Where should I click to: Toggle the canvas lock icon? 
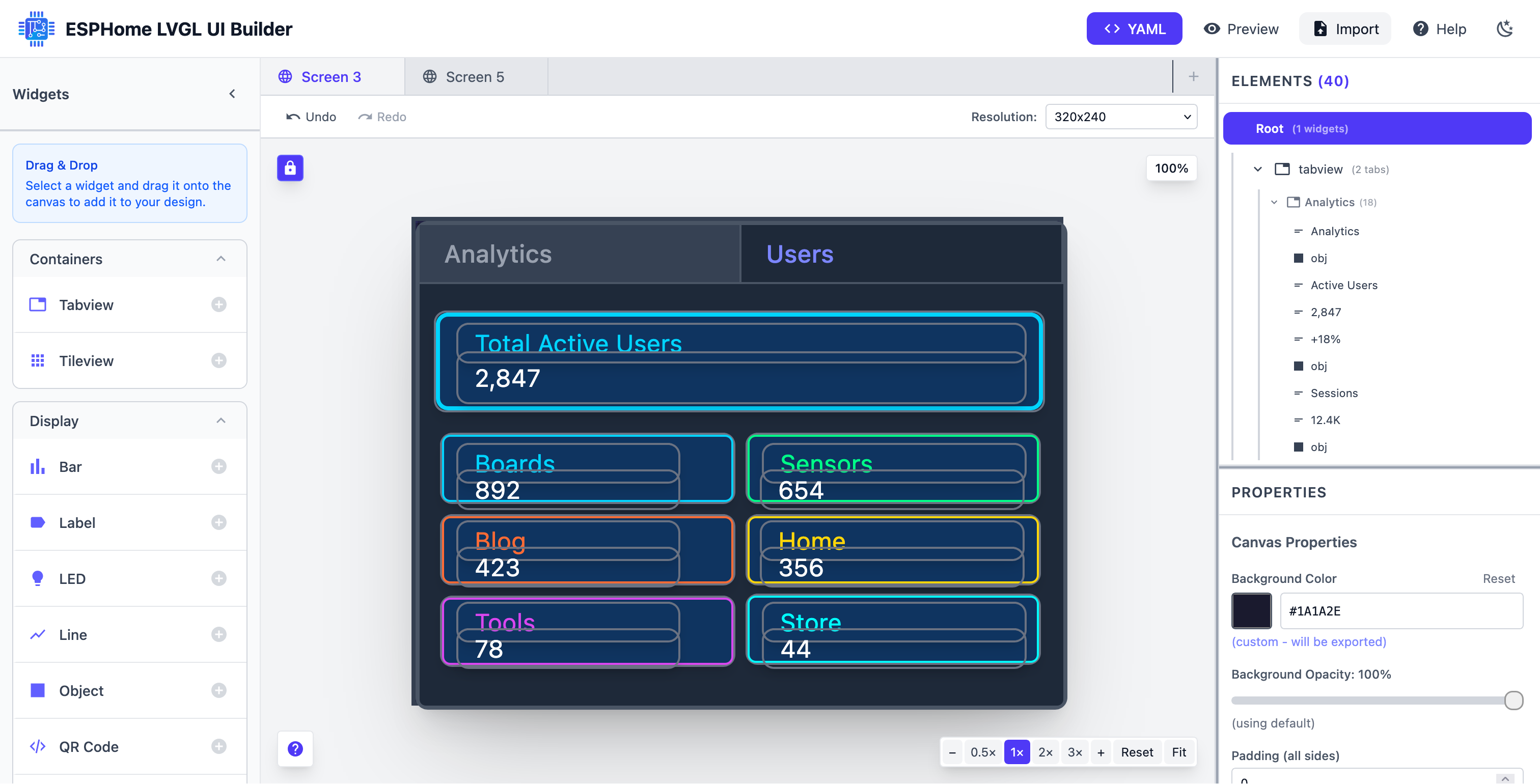[290, 168]
